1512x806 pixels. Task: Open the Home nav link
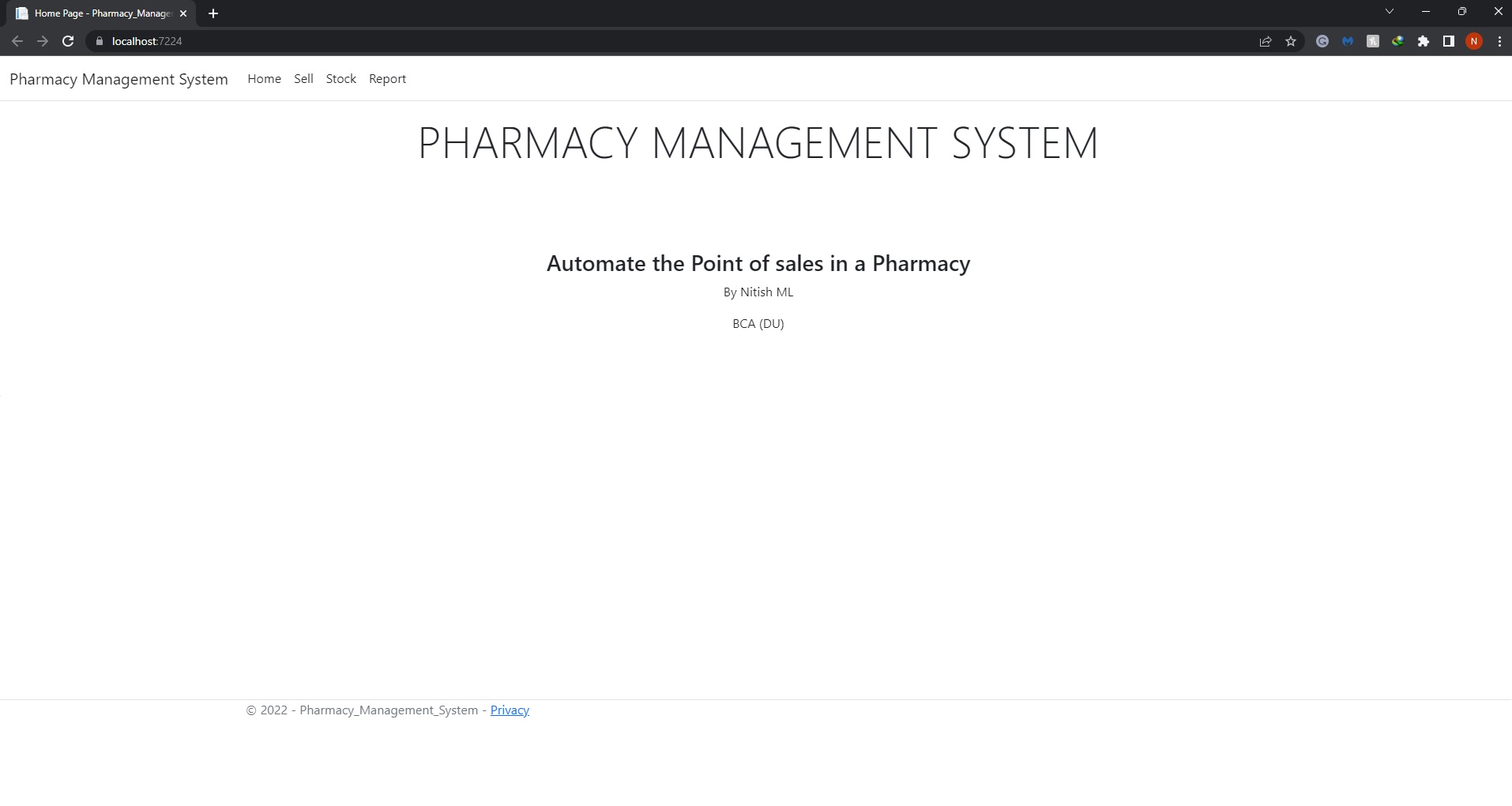click(264, 79)
